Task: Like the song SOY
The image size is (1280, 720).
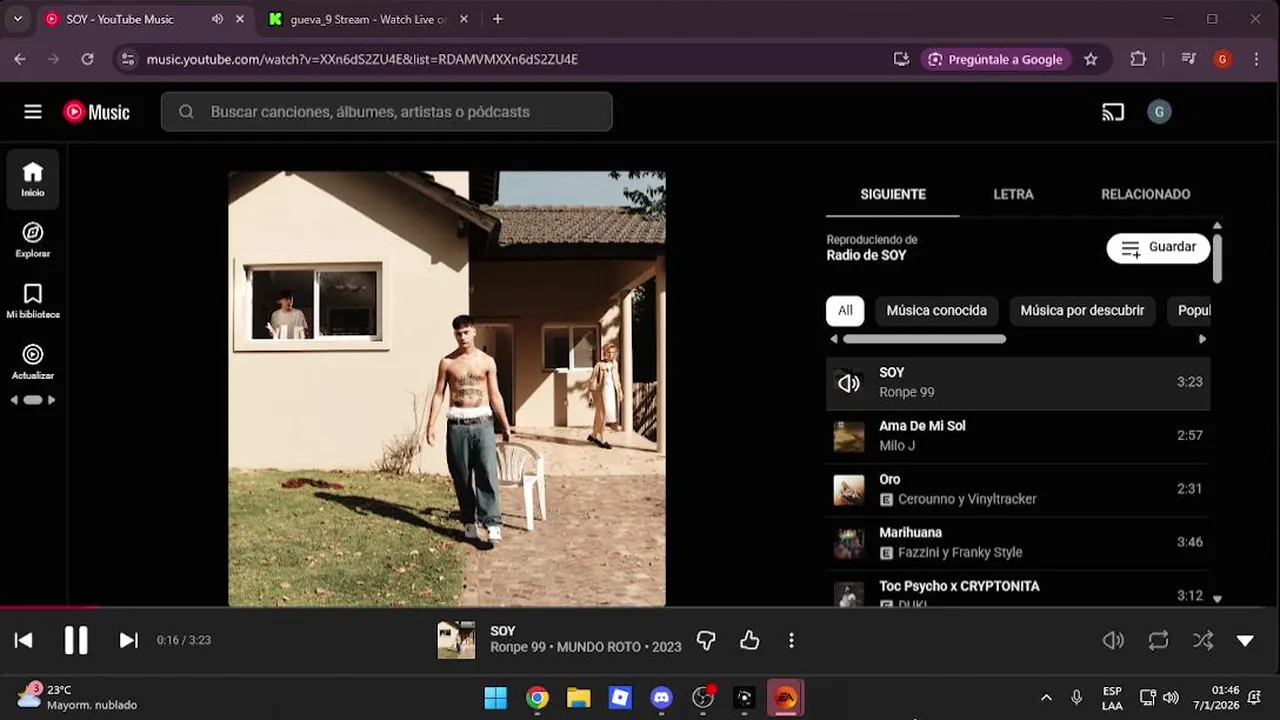Action: pos(749,640)
